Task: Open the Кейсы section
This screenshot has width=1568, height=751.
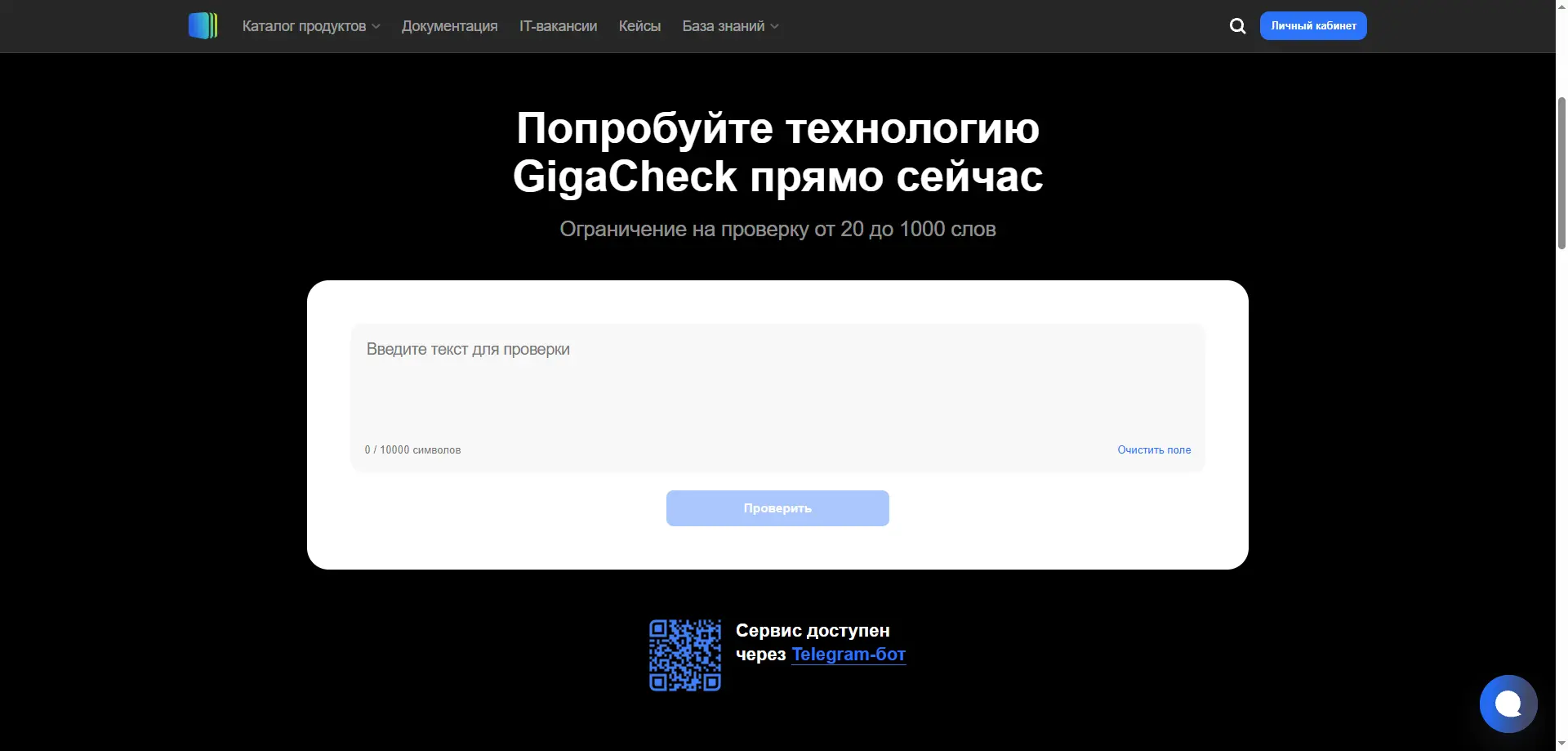Action: click(x=639, y=26)
